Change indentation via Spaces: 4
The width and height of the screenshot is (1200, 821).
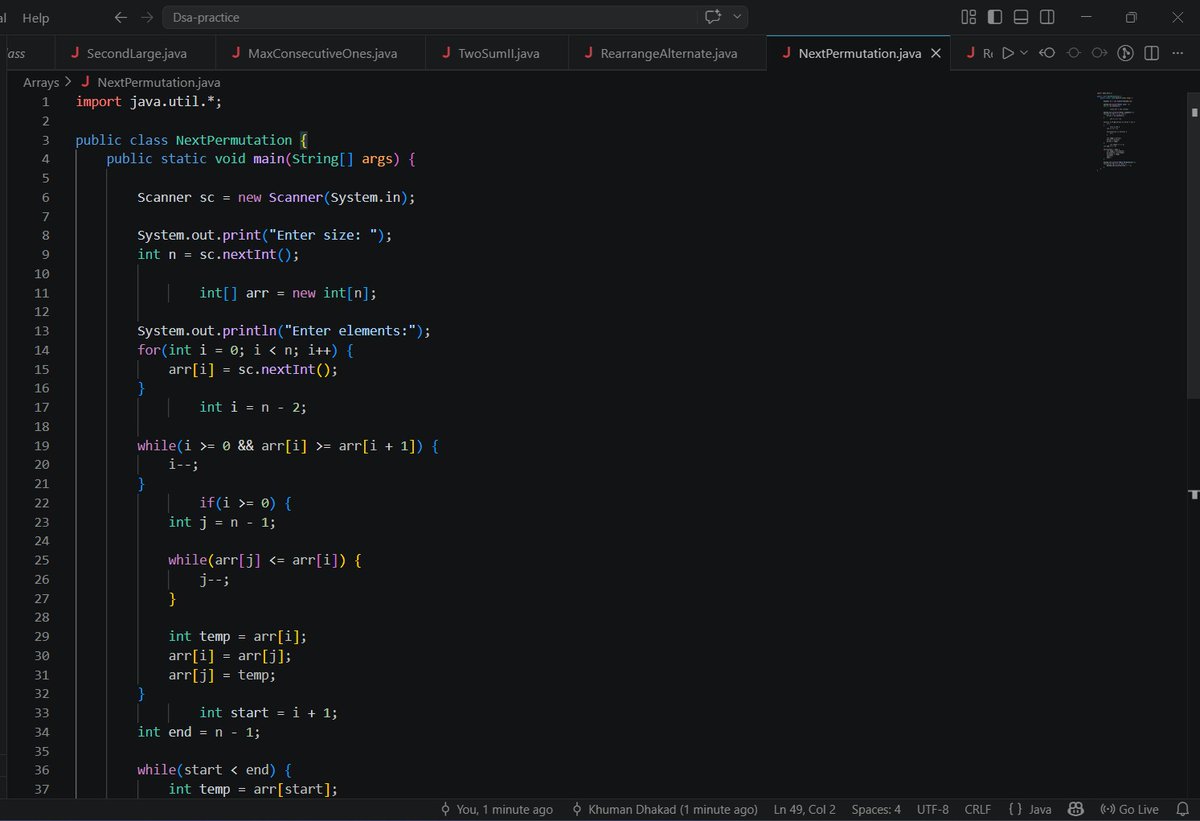pos(876,810)
